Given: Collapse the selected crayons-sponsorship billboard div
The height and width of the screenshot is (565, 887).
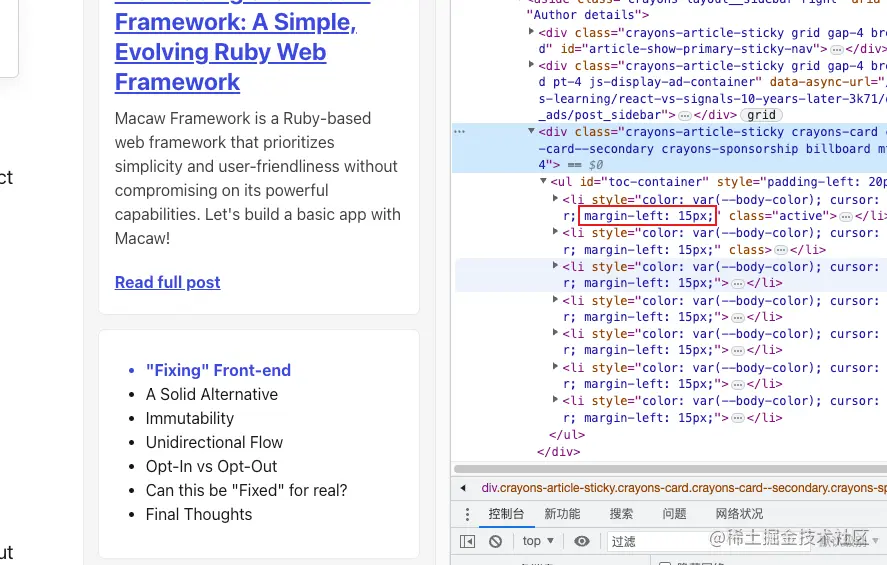Looking at the screenshot, I should [x=531, y=131].
